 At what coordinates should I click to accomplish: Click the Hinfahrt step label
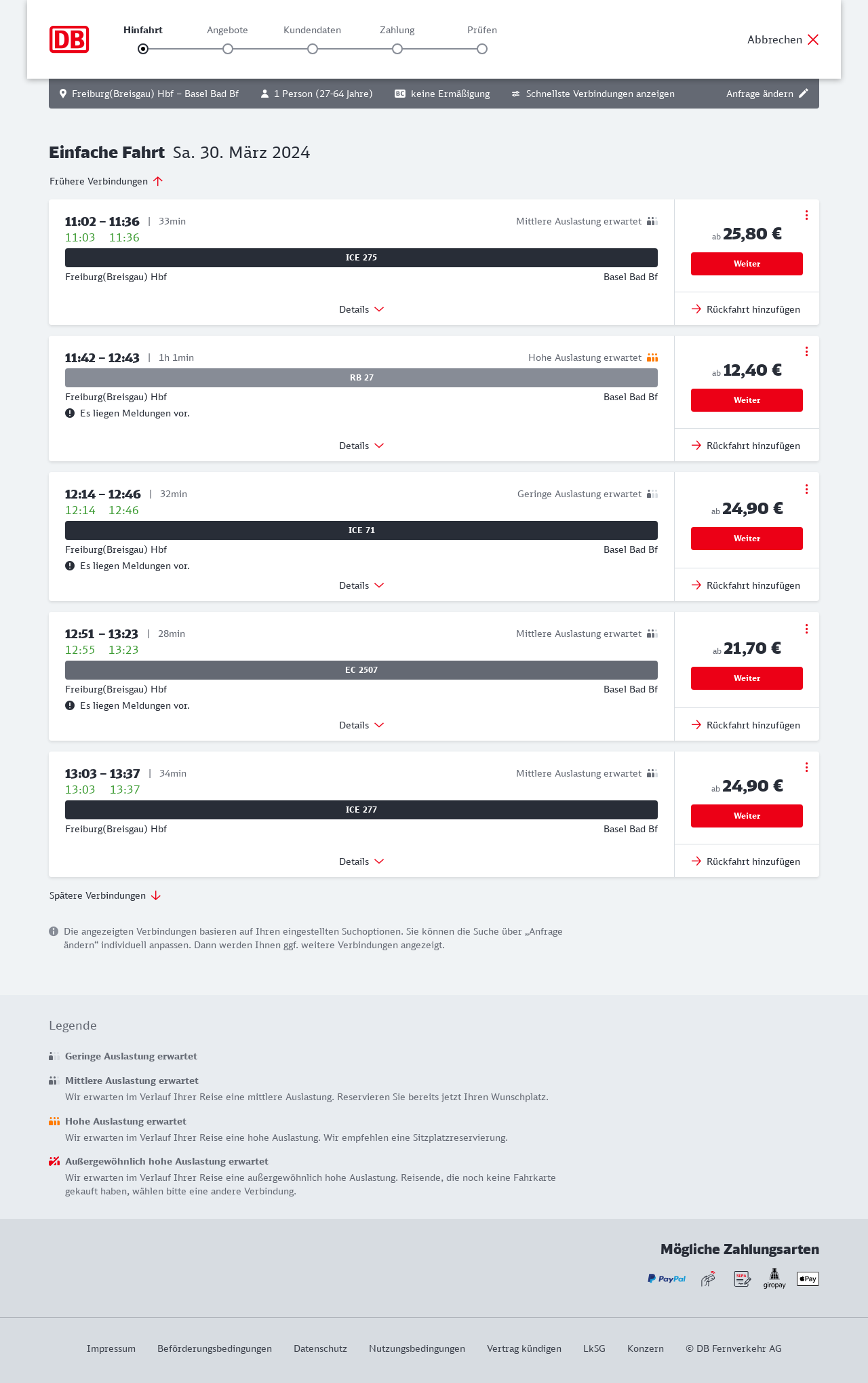click(143, 30)
